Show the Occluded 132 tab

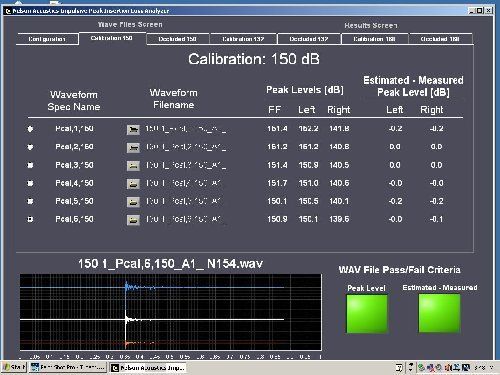tap(309, 39)
